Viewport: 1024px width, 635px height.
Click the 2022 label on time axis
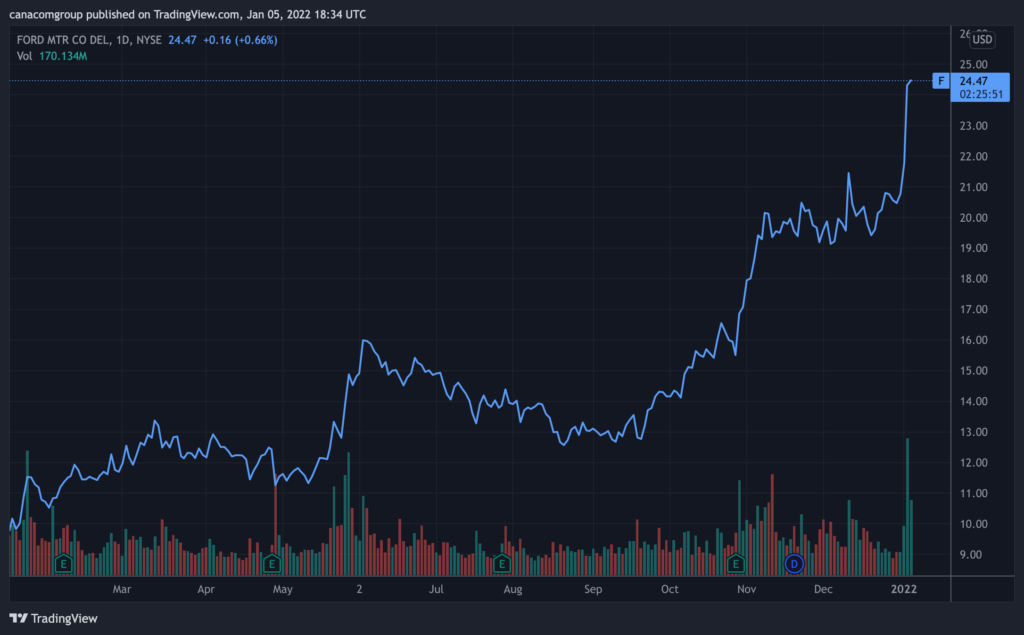tap(904, 589)
